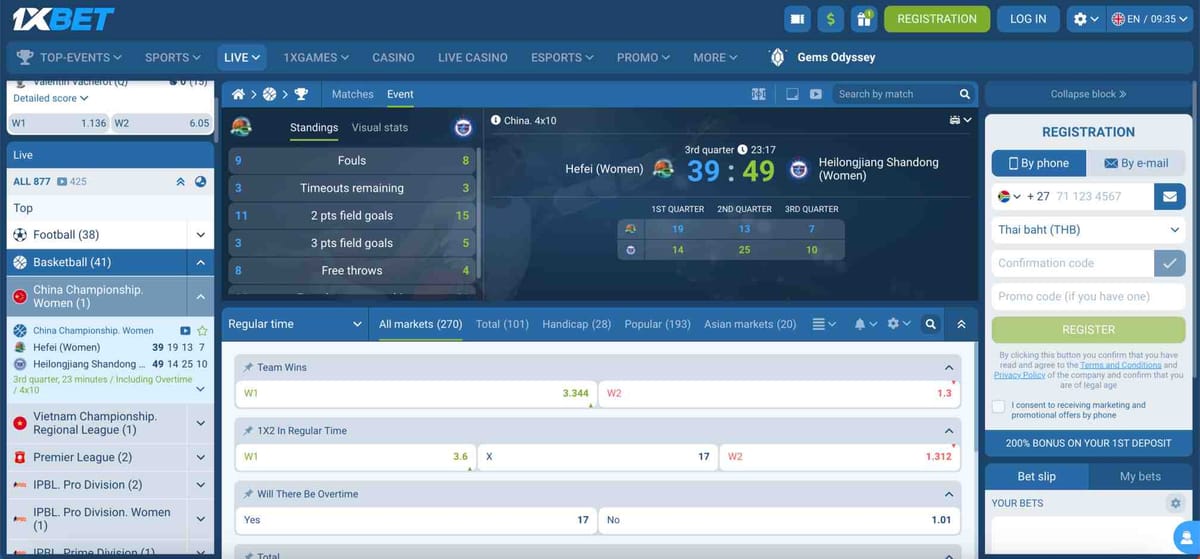This screenshot has width=1200, height=559.
Task: Click the markets search magnifier icon
Action: click(931, 324)
